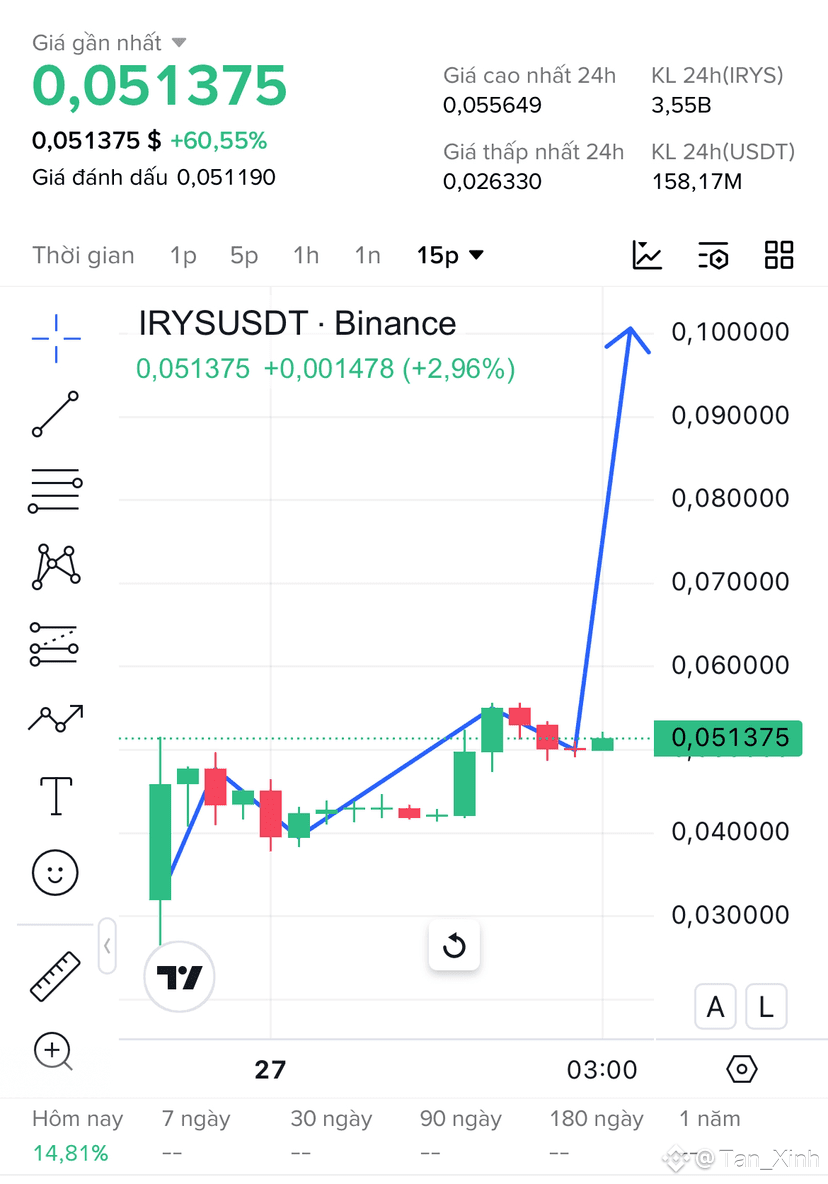Open chart display settings icon
The width and height of the screenshot is (828, 1184).
pos(713,256)
